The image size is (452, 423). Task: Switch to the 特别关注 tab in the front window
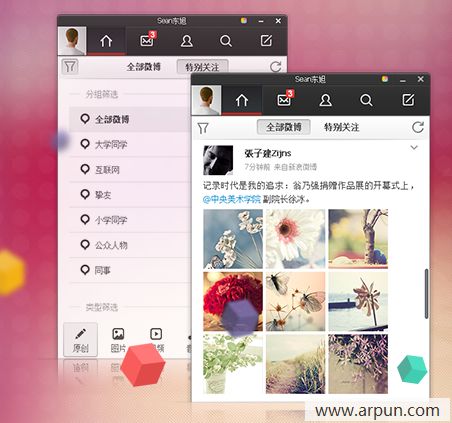tap(342, 127)
